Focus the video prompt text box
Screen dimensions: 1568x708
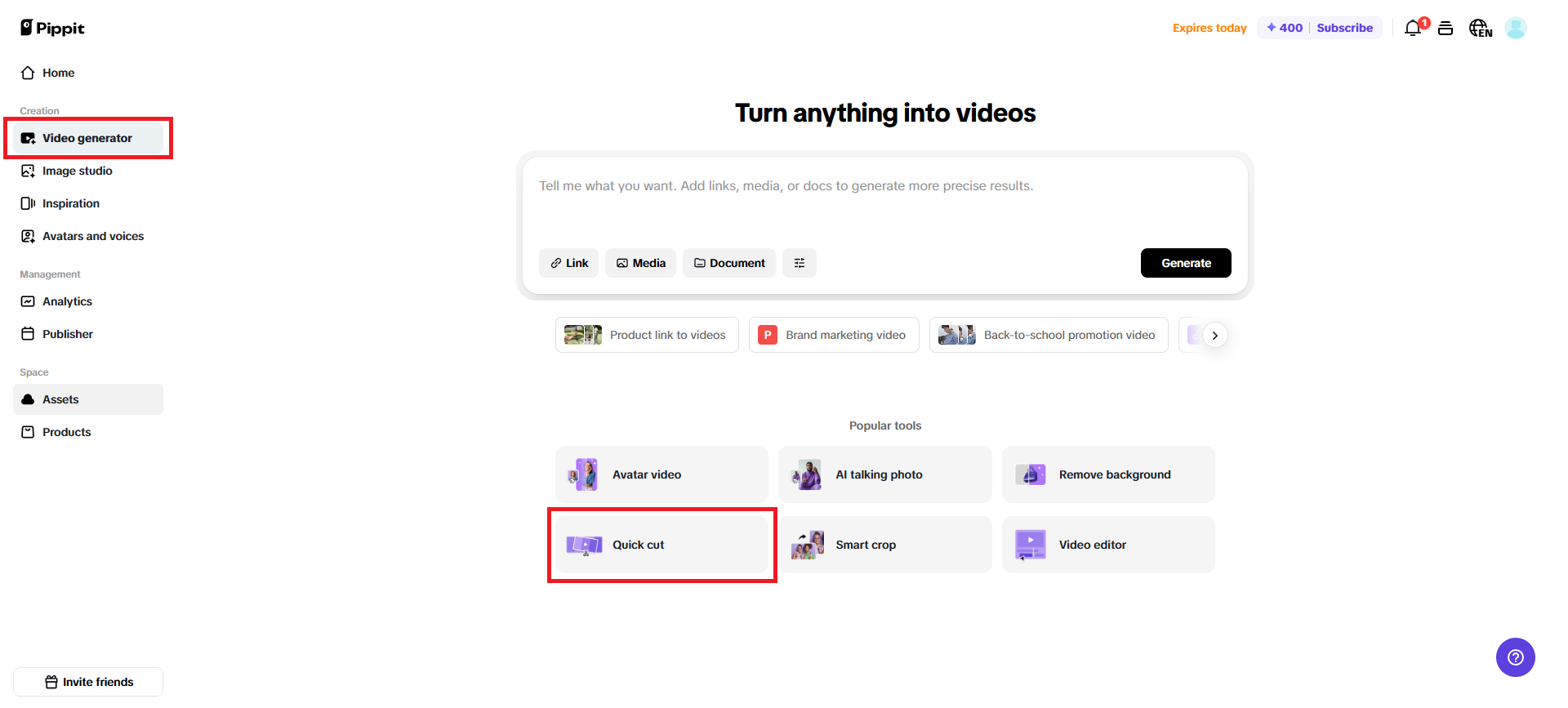click(885, 201)
